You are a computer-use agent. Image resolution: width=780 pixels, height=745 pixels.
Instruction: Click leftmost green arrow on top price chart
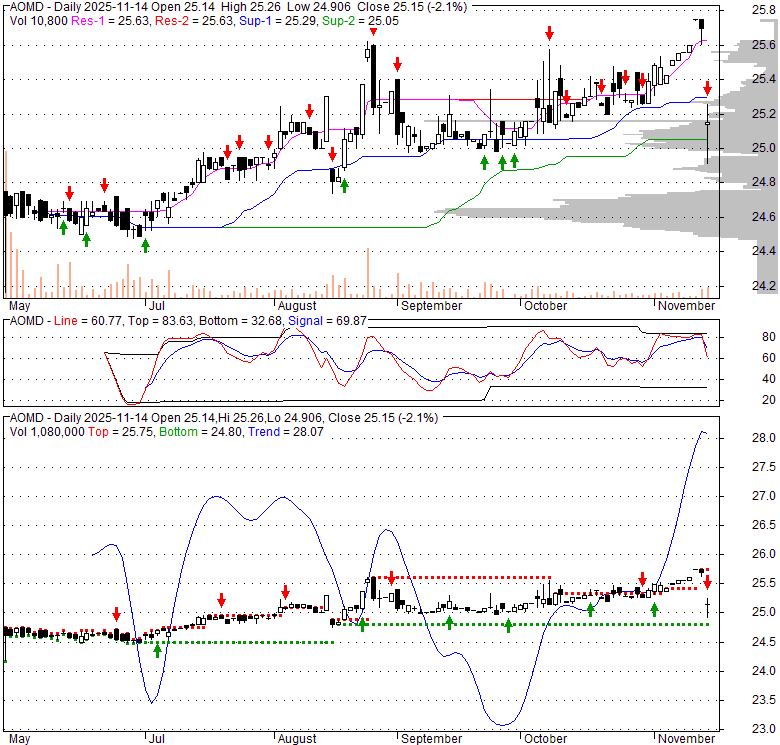63,228
